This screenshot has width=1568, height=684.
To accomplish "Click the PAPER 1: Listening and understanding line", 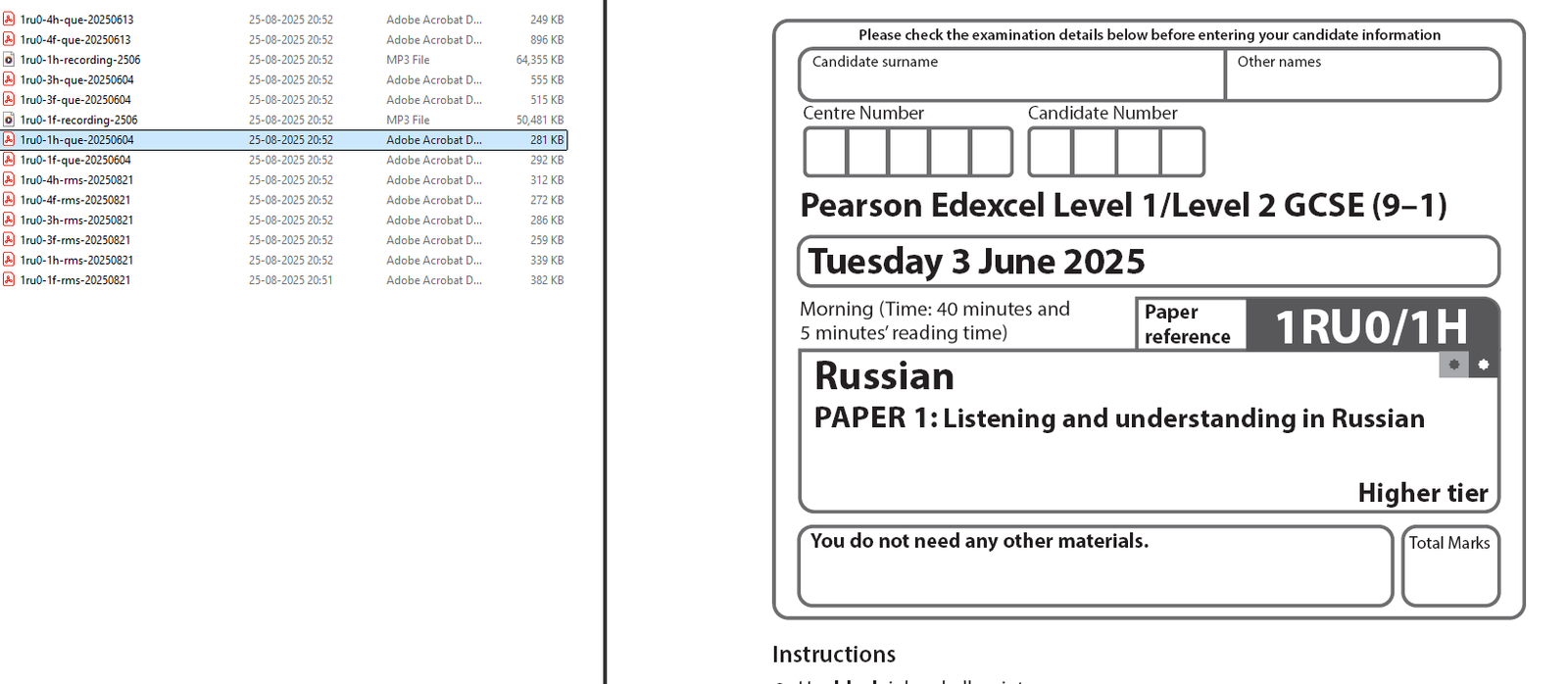I will click(1119, 418).
